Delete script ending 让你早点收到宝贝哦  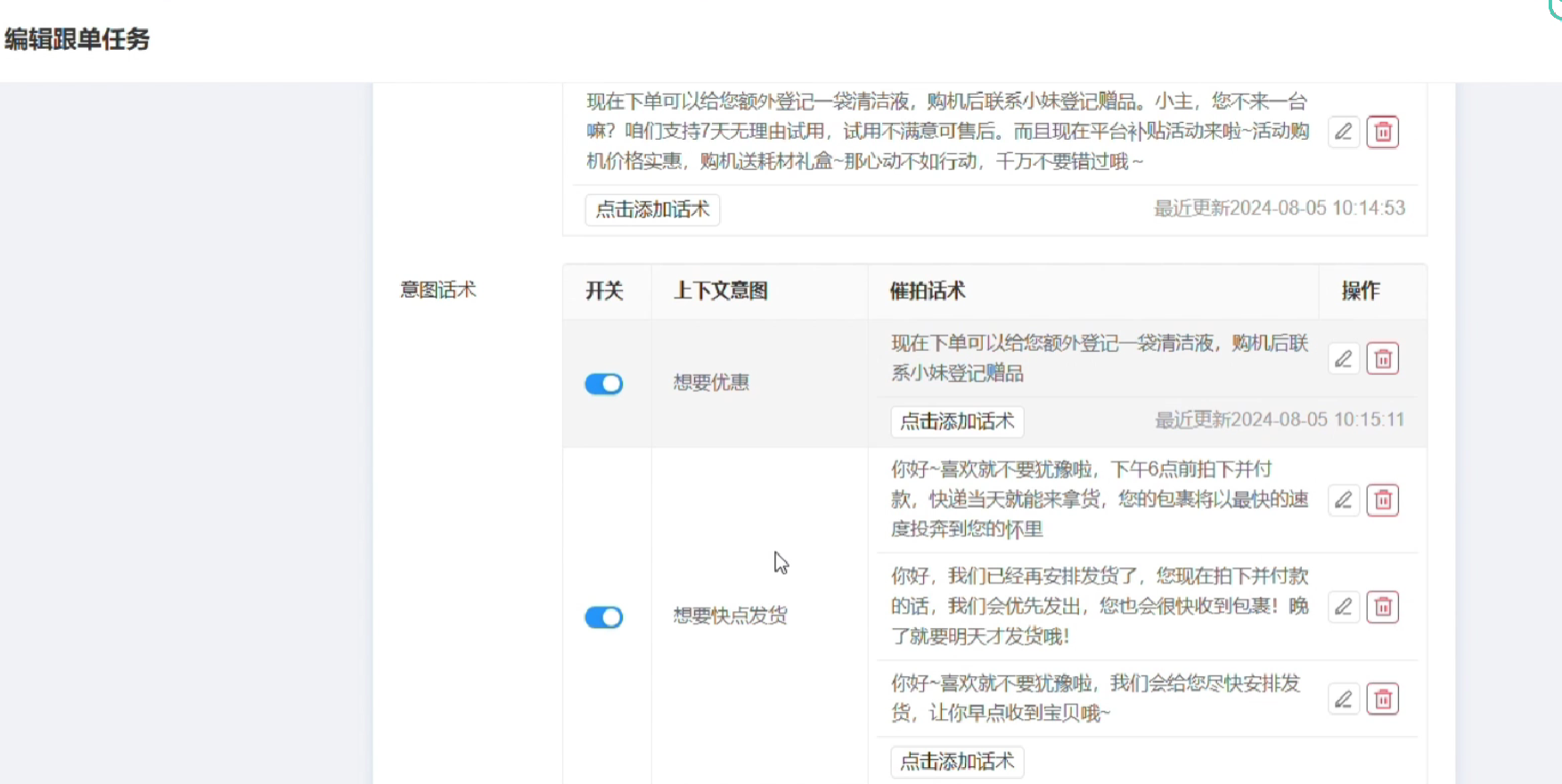coord(1383,698)
